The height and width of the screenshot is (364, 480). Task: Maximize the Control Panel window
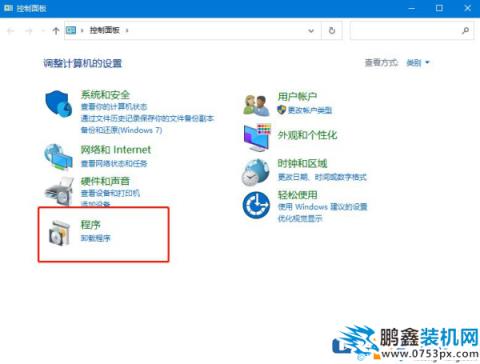[439, 8]
